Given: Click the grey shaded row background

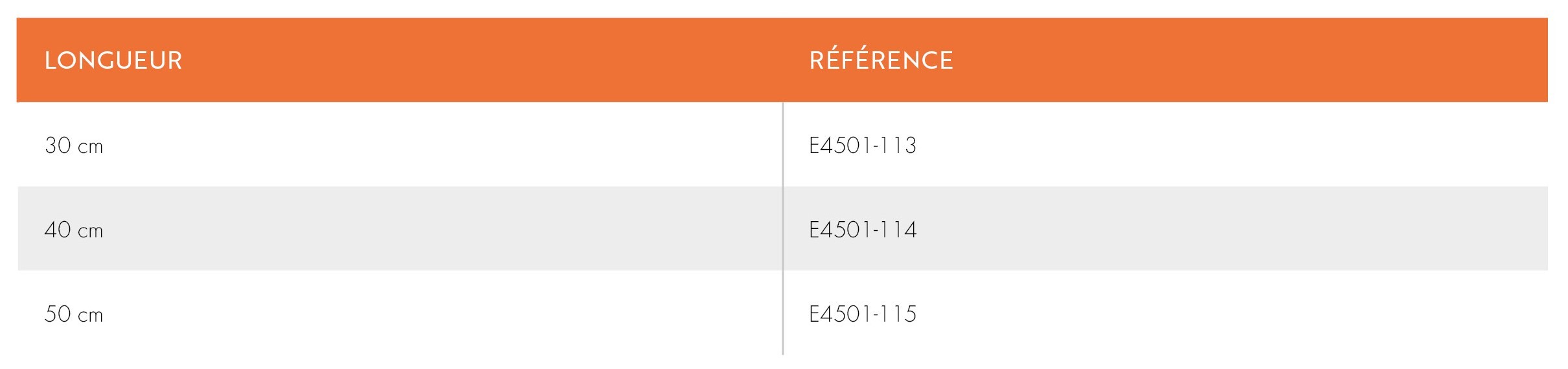Looking at the screenshot, I should 782,228.
